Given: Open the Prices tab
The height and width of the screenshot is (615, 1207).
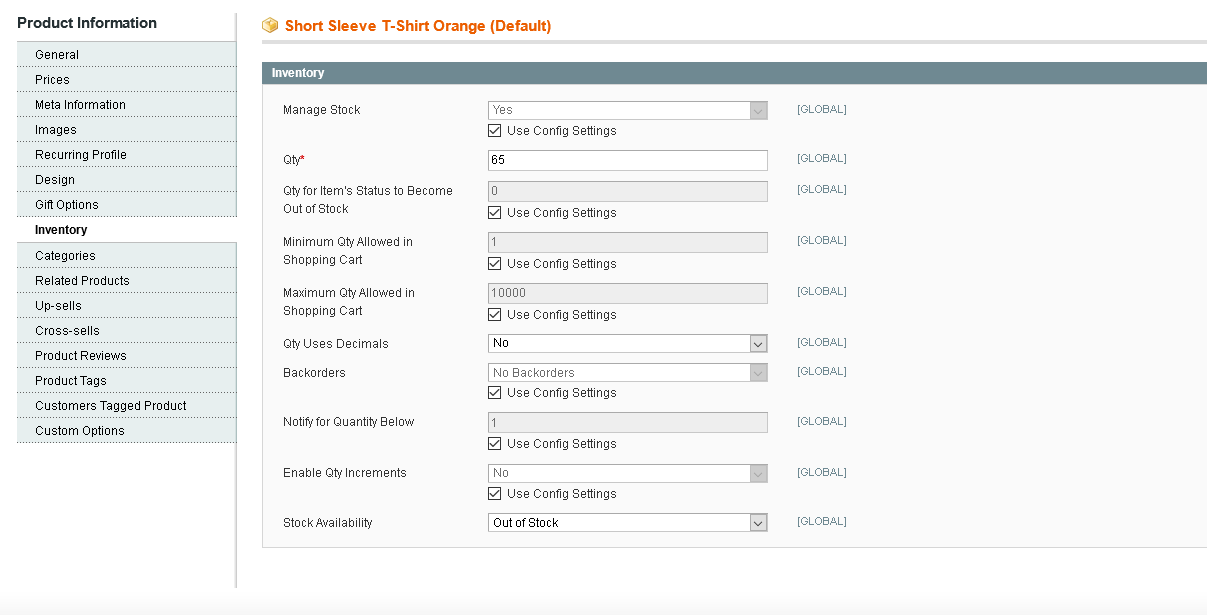Looking at the screenshot, I should [52, 80].
